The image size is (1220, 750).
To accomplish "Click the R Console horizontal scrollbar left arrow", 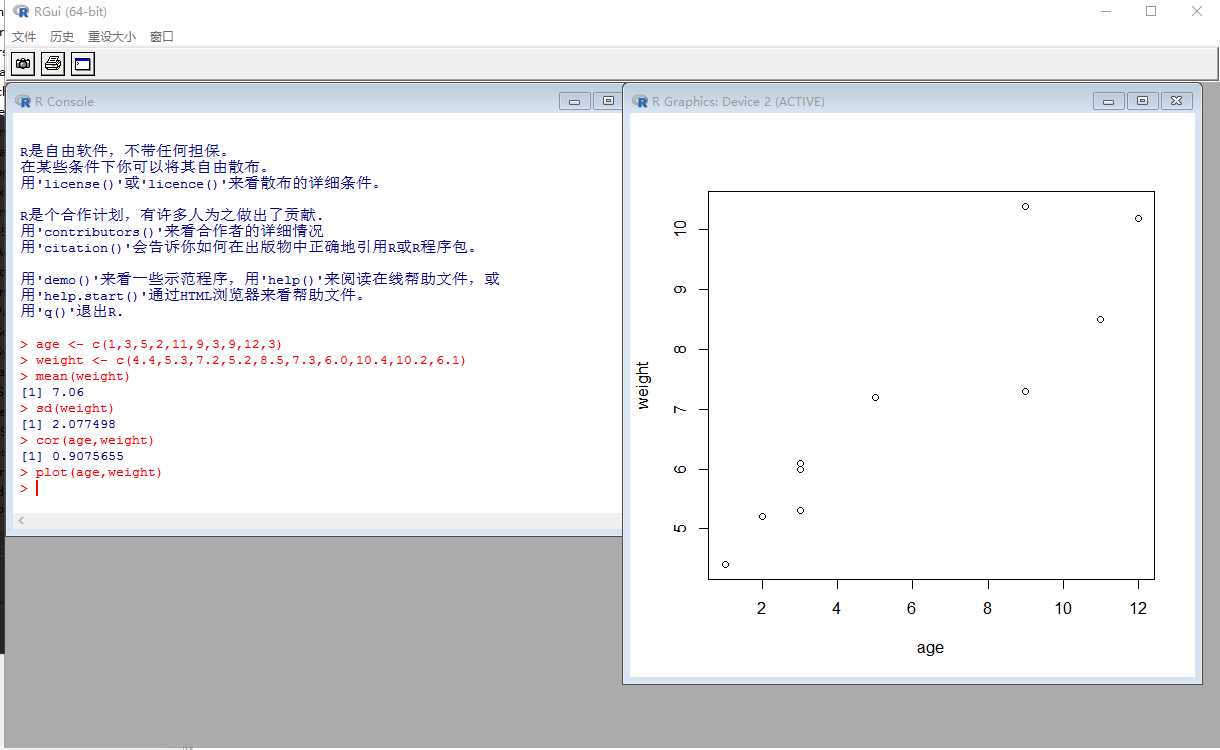I will coord(21,521).
